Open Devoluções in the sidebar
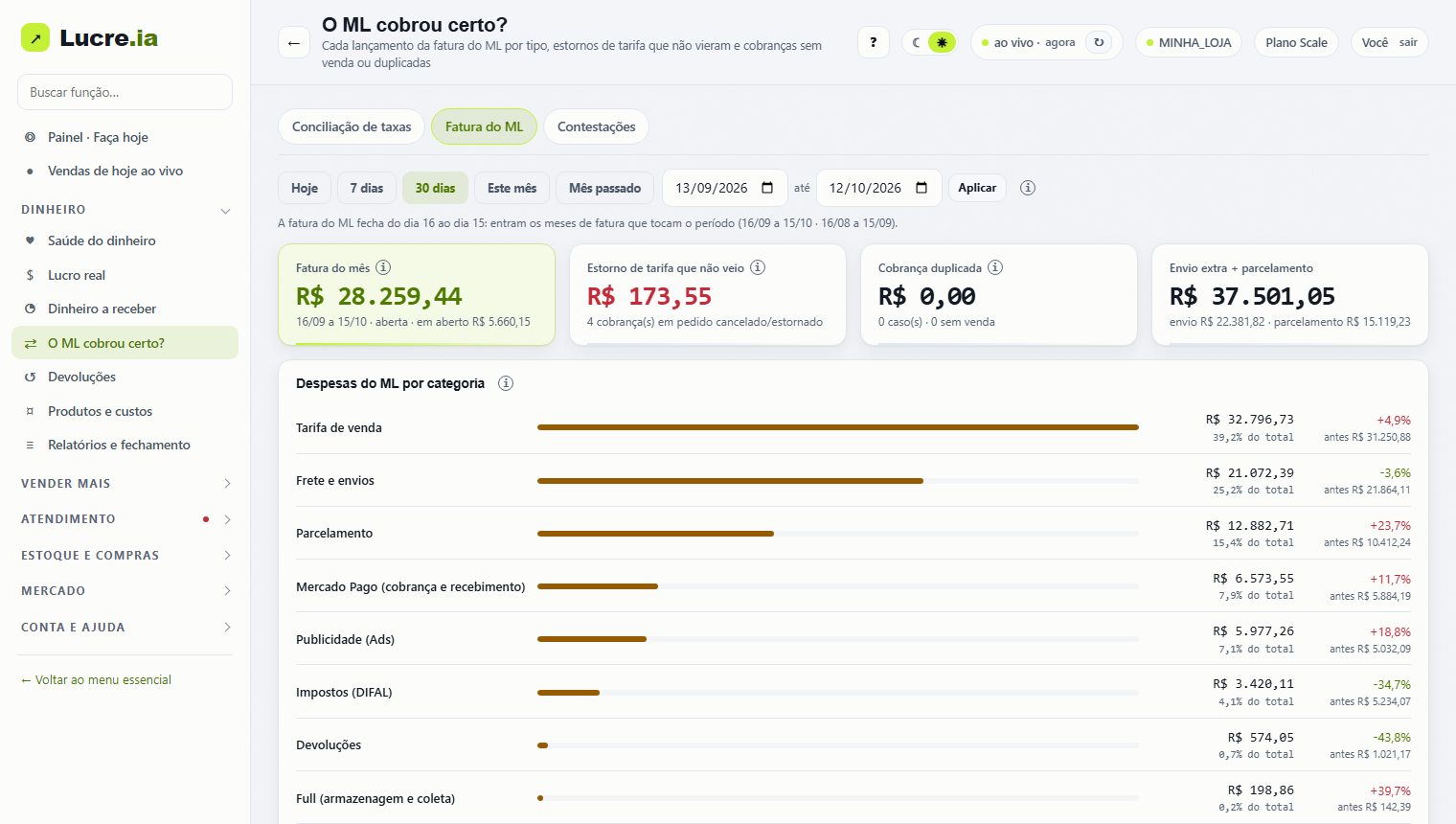Image resolution: width=1456 pixels, height=824 pixels. point(125,377)
